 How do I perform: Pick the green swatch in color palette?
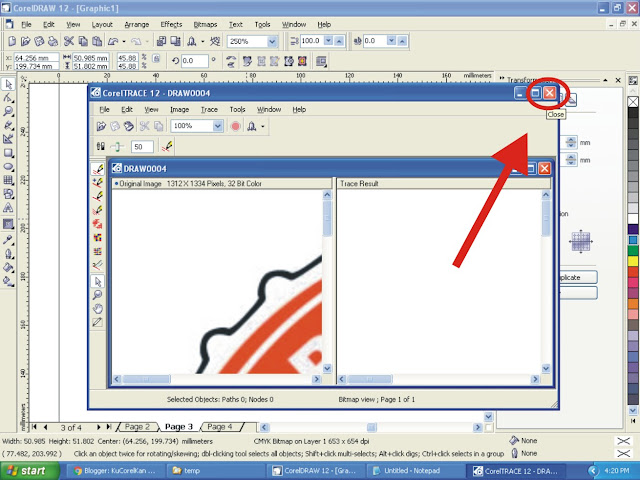coord(633,251)
